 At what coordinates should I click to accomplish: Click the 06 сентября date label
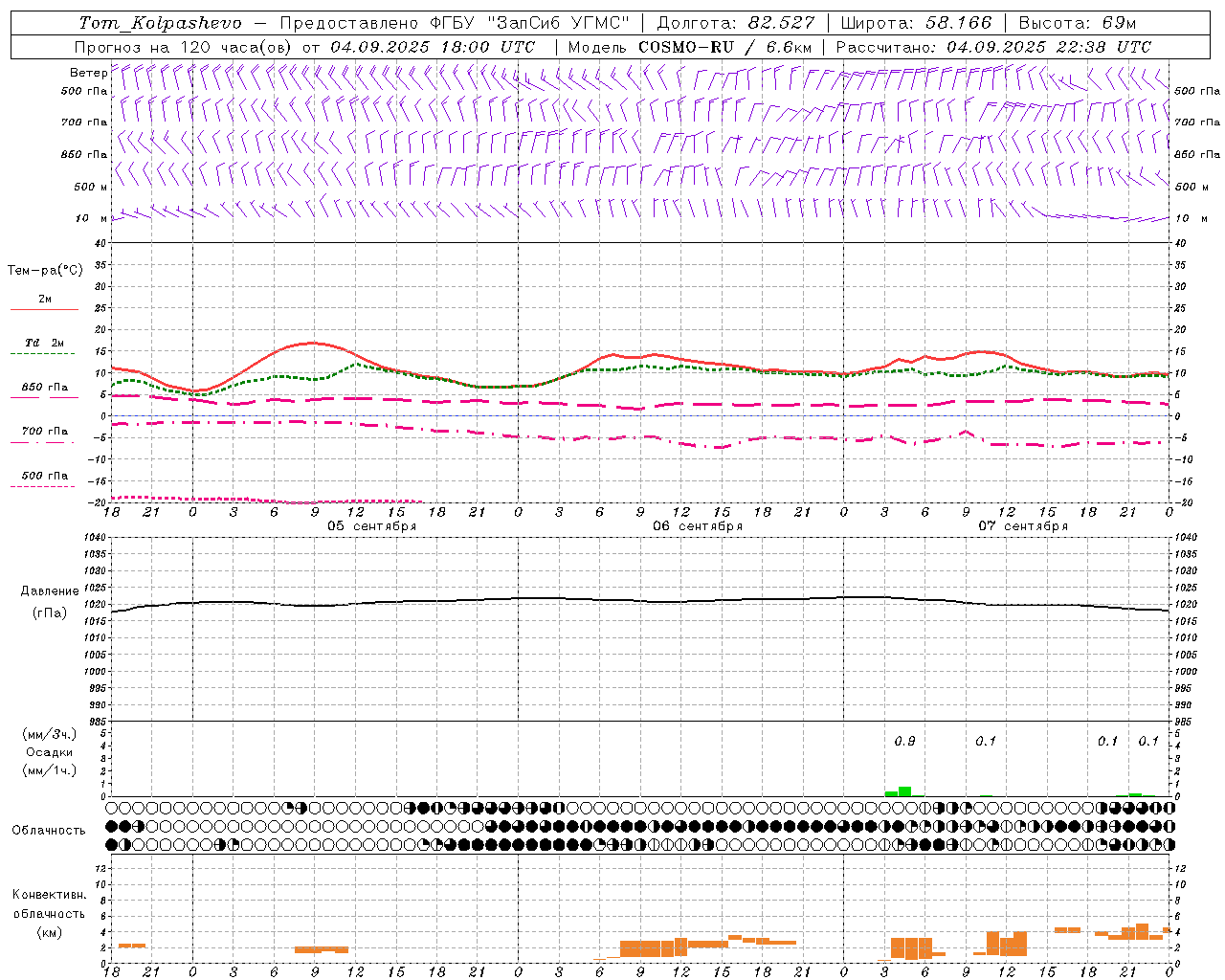(698, 526)
